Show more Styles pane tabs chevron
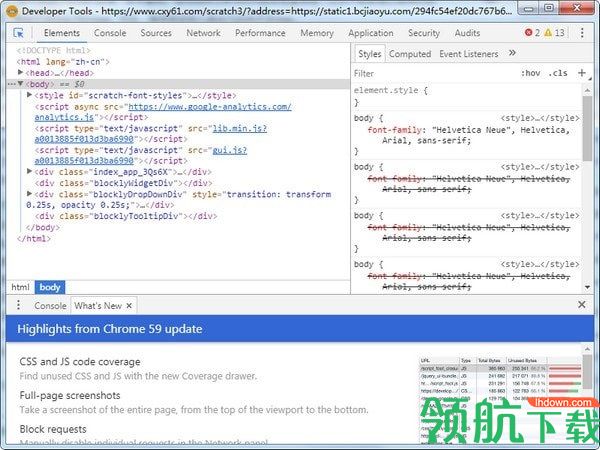This screenshot has height=450, width=600. click(x=512, y=53)
